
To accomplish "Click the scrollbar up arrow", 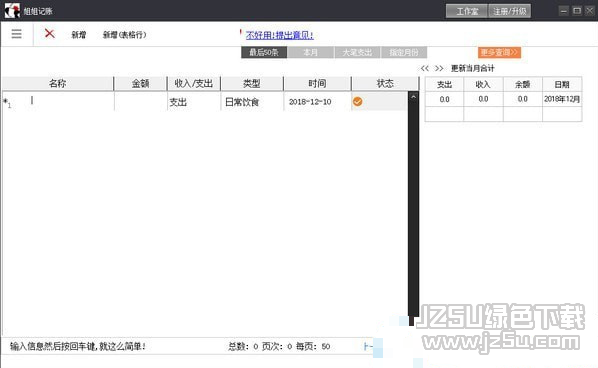I will (413, 97).
